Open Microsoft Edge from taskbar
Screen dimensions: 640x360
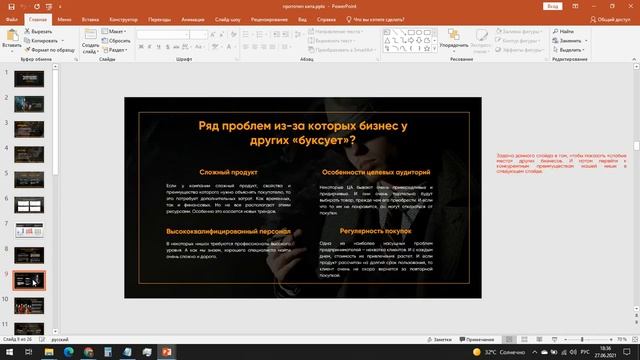(69, 352)
